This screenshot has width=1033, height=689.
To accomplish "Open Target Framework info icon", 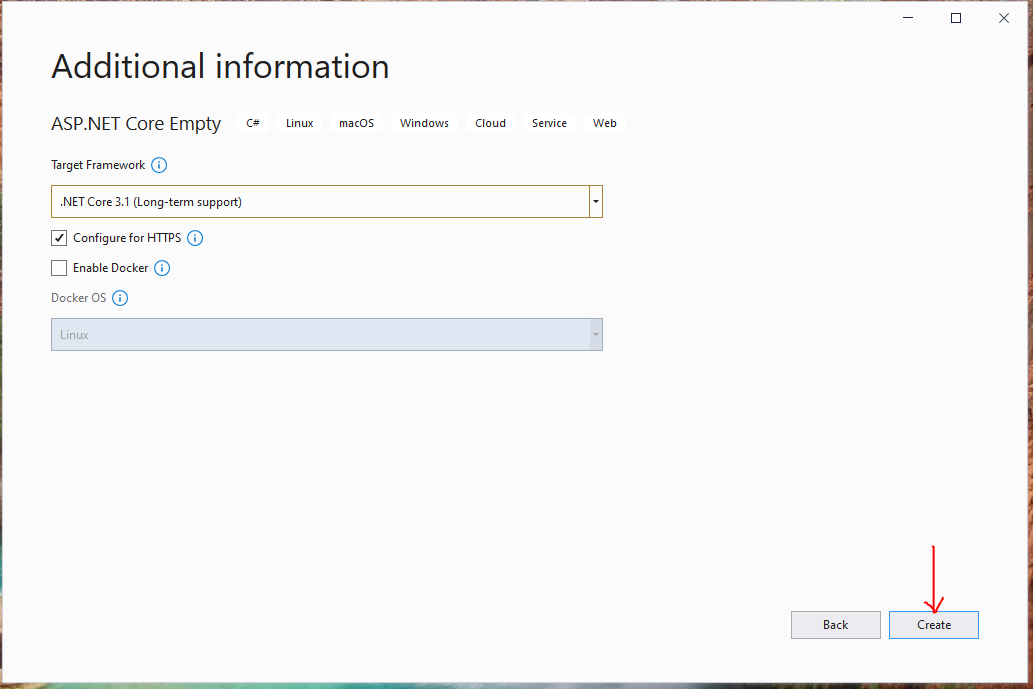I will (159, 165).
